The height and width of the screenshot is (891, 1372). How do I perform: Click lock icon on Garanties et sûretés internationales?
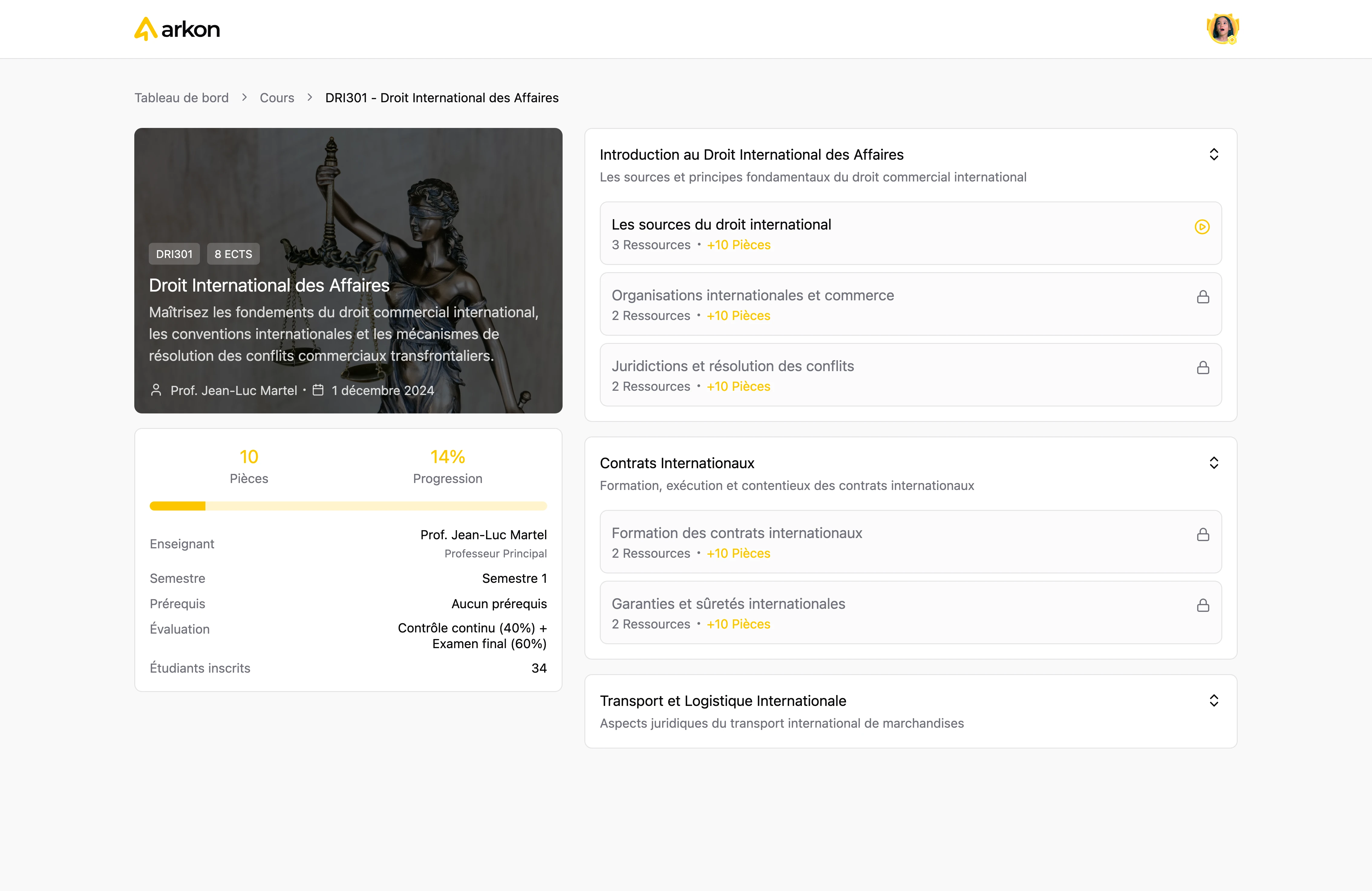(1203, 605)
